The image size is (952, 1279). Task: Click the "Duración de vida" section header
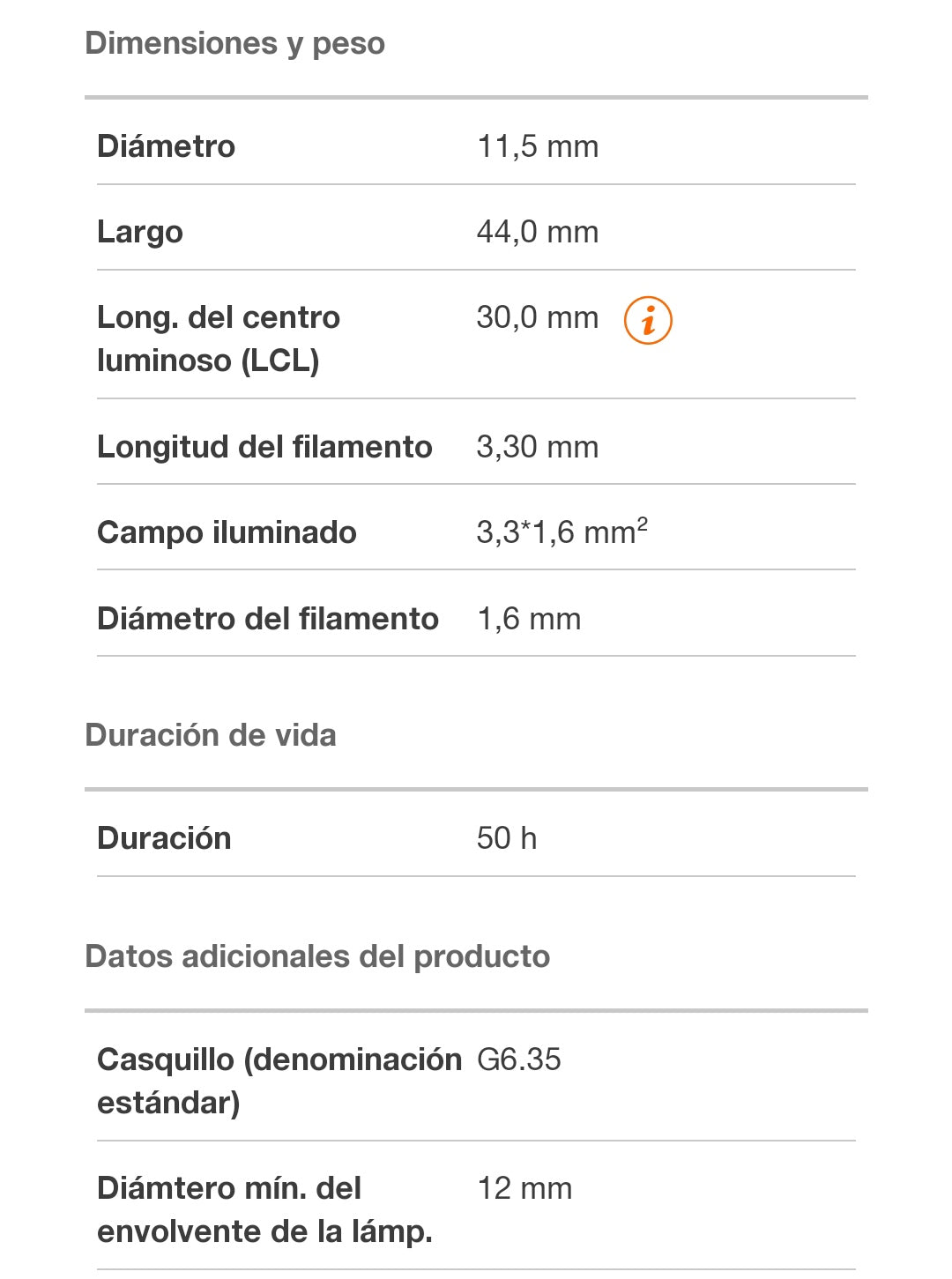pyautogui.click(x=211, y=735)
